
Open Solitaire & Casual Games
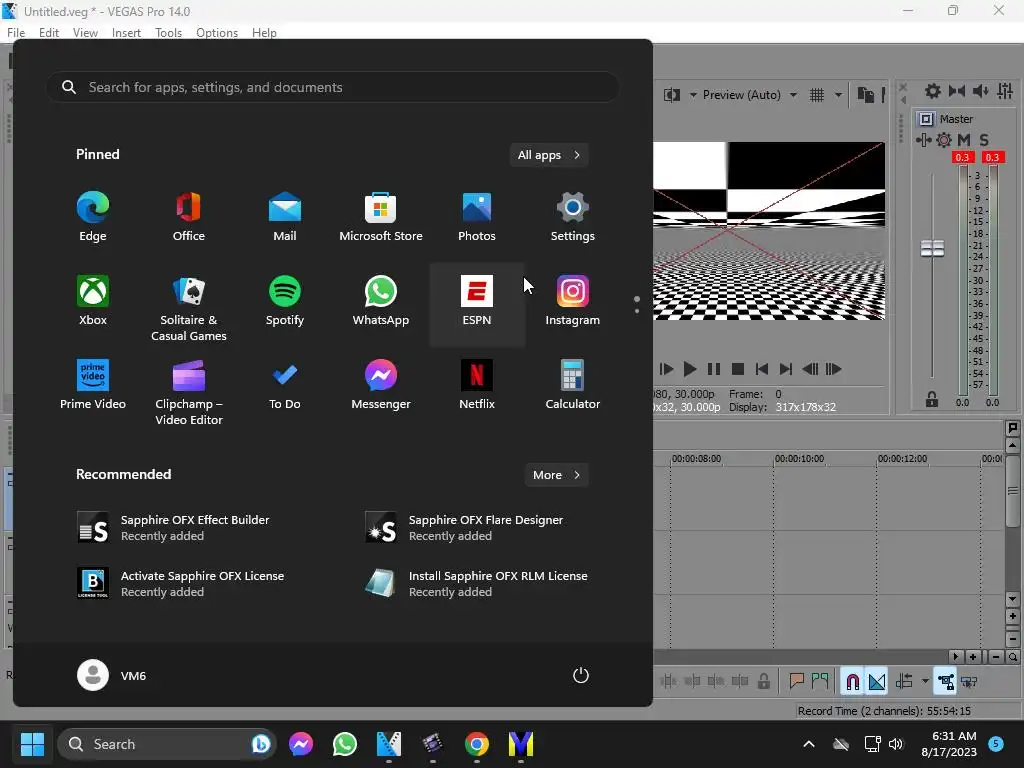[189, 308]
